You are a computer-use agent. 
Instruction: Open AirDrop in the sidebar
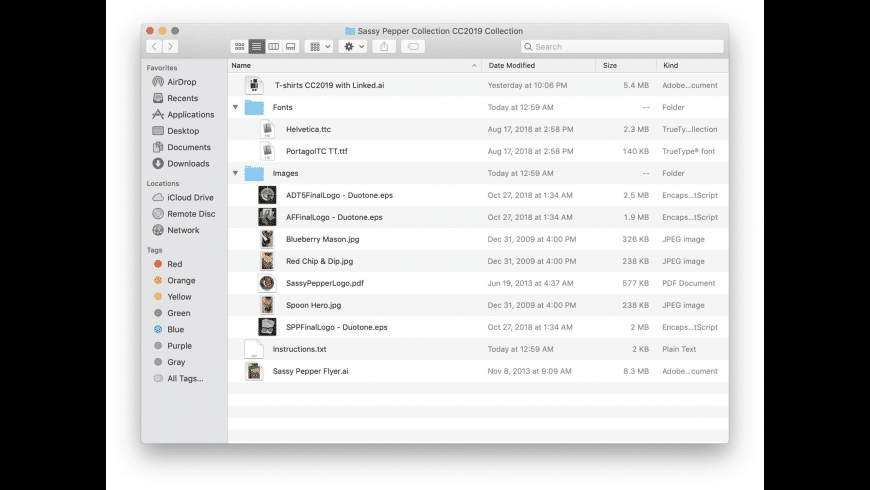(181, 82)
